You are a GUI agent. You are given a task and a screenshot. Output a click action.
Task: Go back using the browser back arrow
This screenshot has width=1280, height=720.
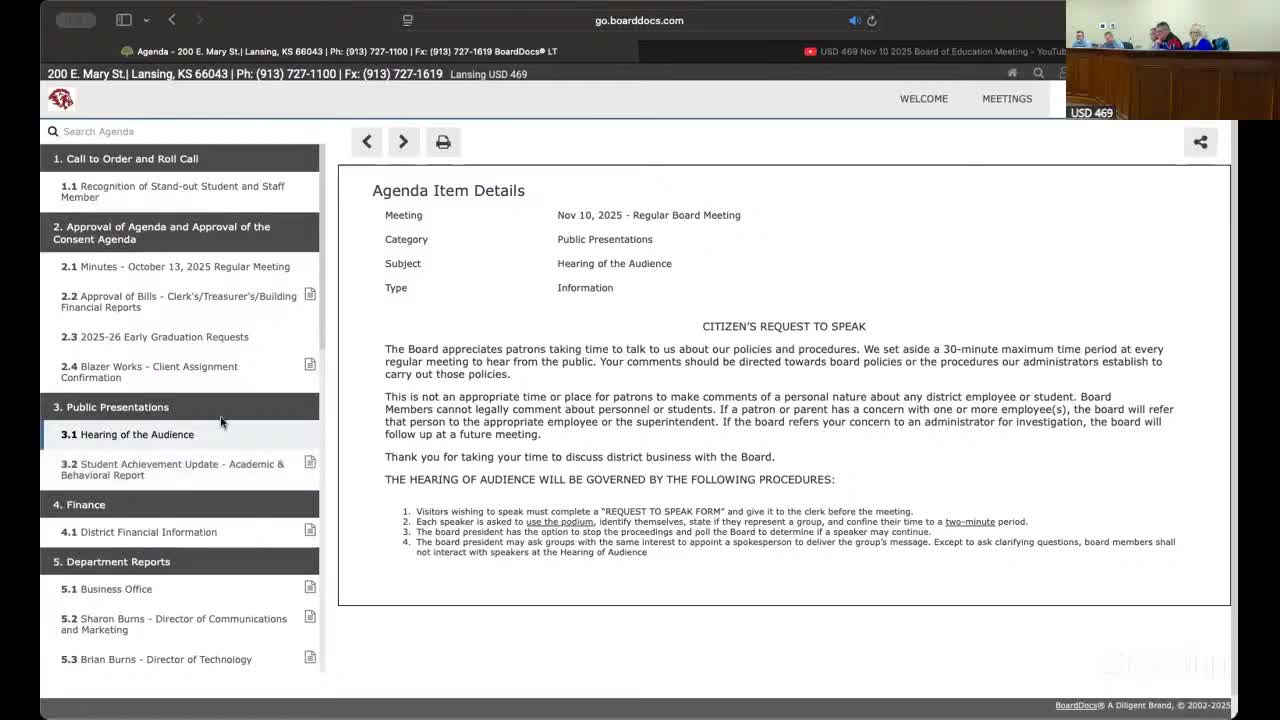[172, 20]
